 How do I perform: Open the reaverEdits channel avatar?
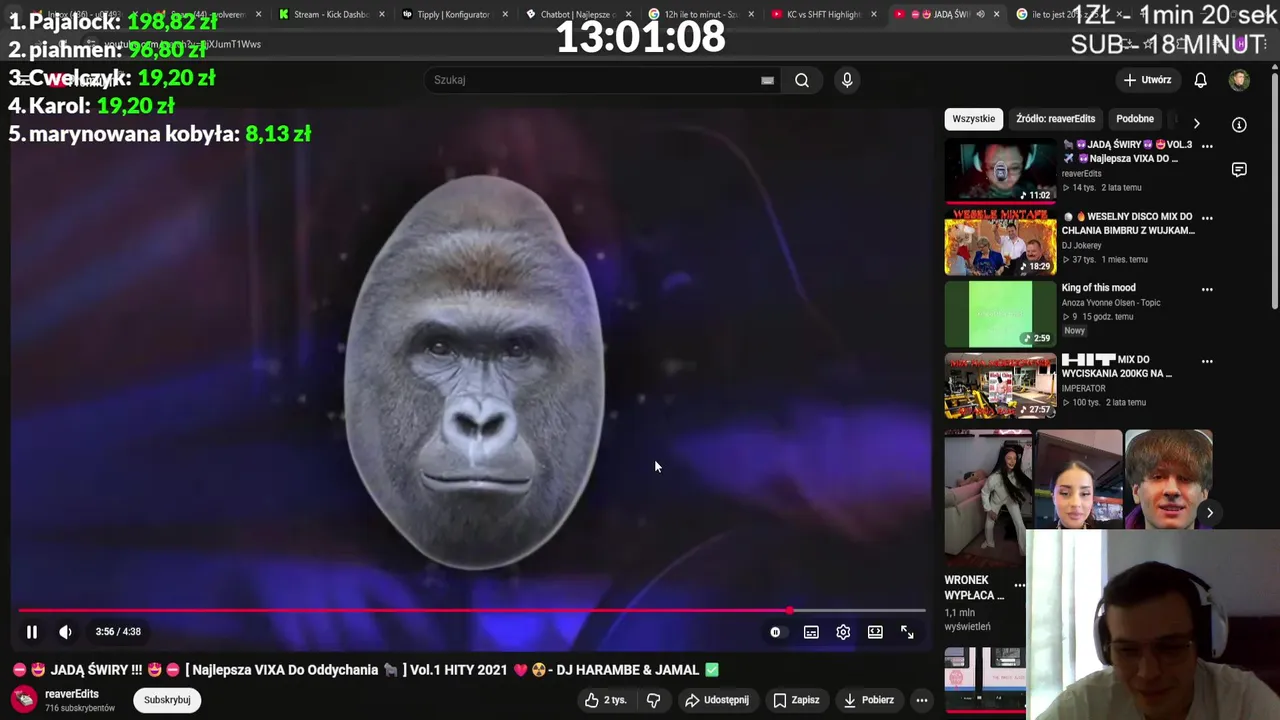click(24, 700)
